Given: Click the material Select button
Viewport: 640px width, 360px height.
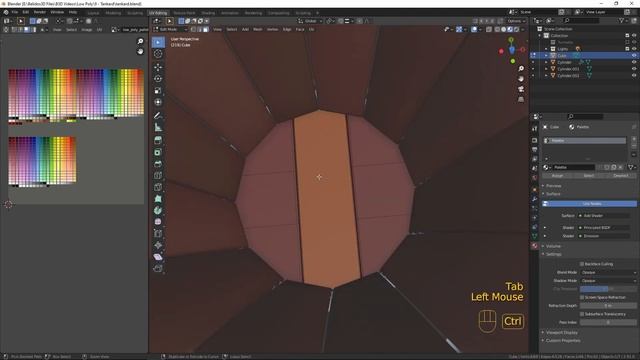Looking at the screenshot, I should (589, 176).
